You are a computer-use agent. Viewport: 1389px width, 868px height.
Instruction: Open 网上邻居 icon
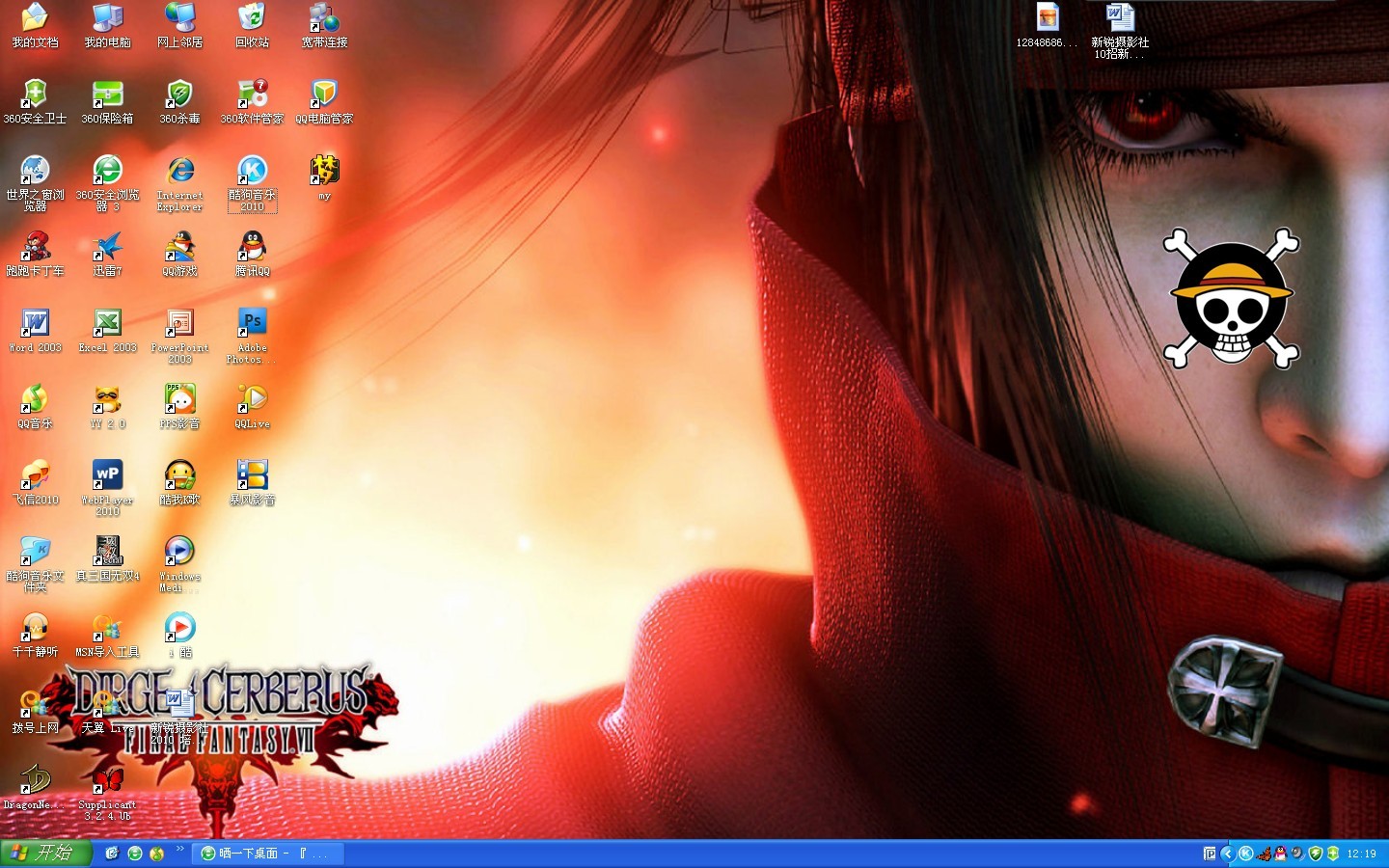pyautogui.click(x=179, y=25)
